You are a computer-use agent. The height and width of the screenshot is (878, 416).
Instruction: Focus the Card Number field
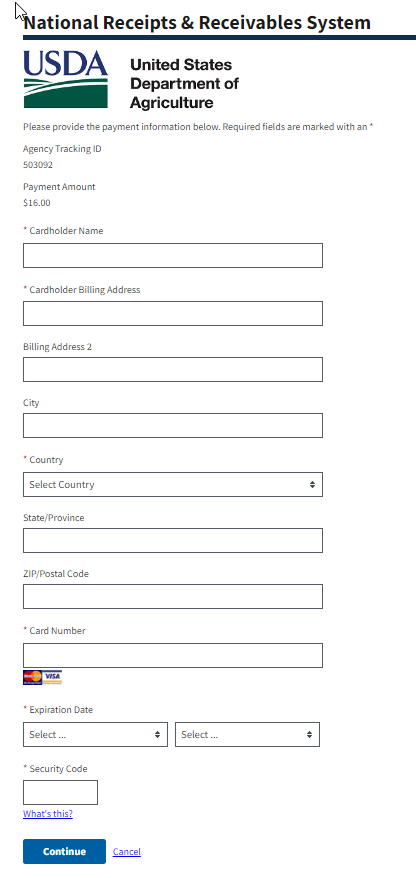173,655
